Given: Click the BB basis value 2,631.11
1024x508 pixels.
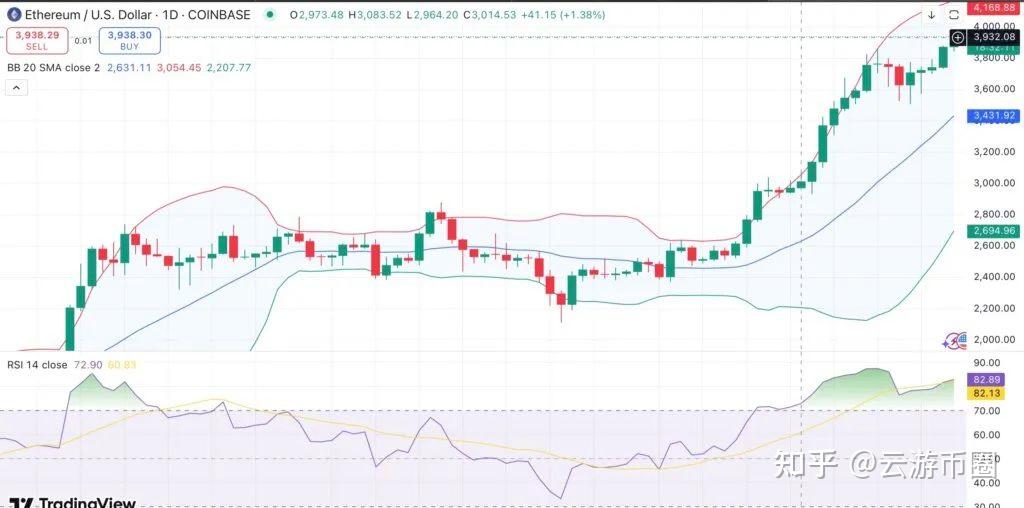Looking at the screenshot, I should (129, 67).
